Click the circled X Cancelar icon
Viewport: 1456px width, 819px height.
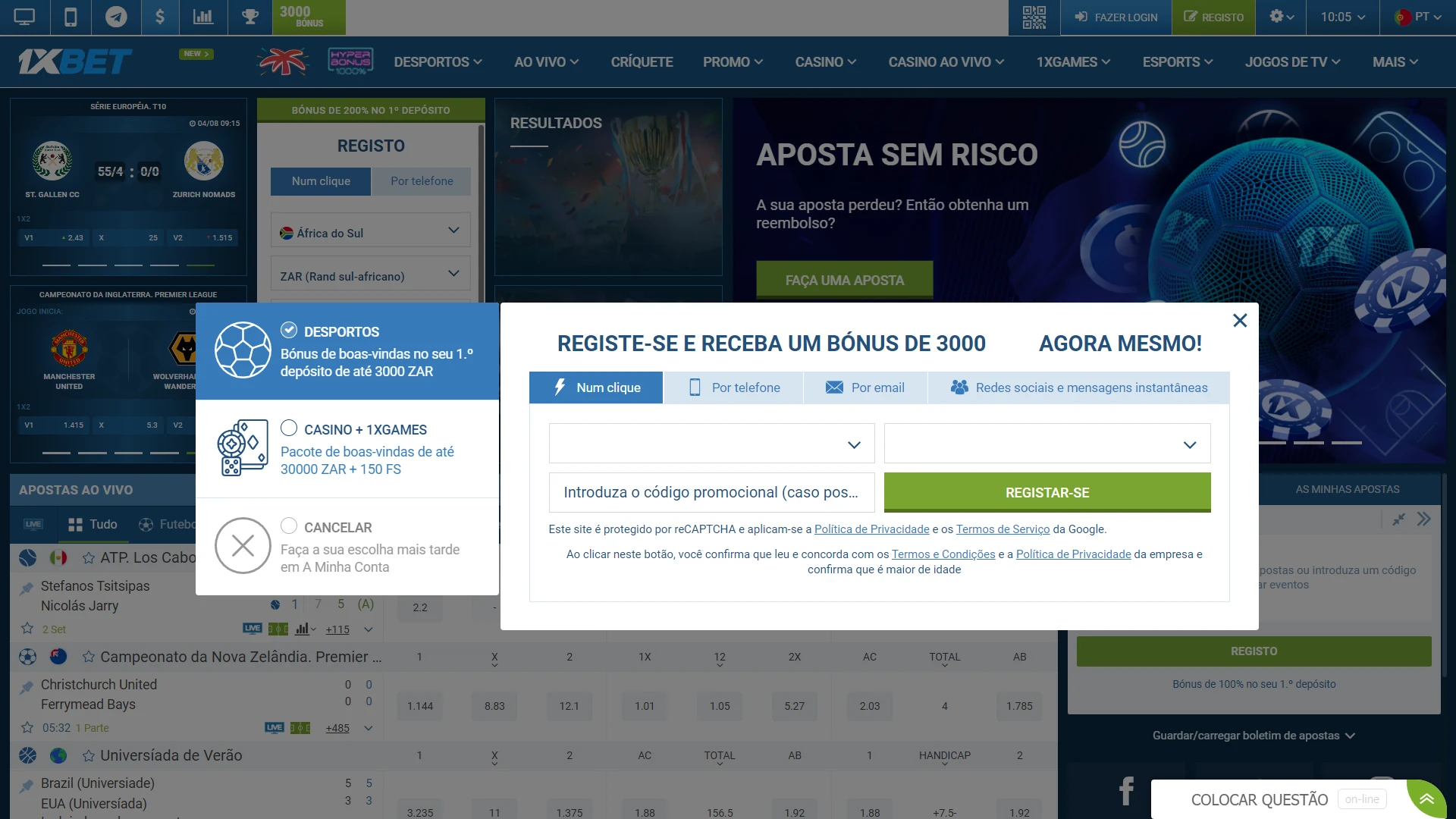tap(243, 546)
